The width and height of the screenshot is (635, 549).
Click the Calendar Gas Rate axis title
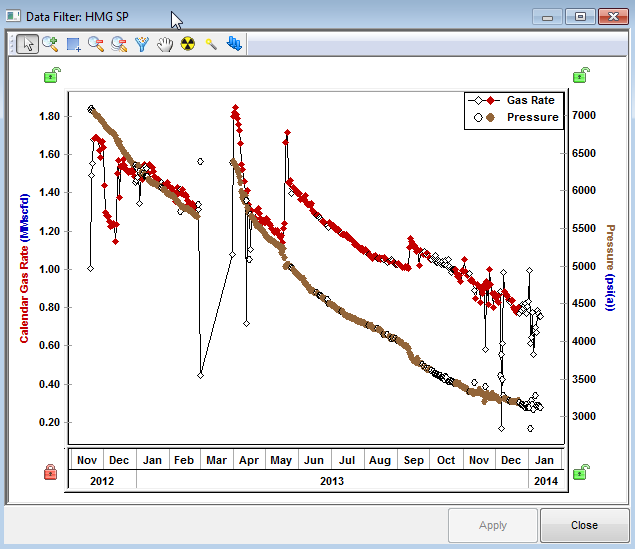[24, 268]
